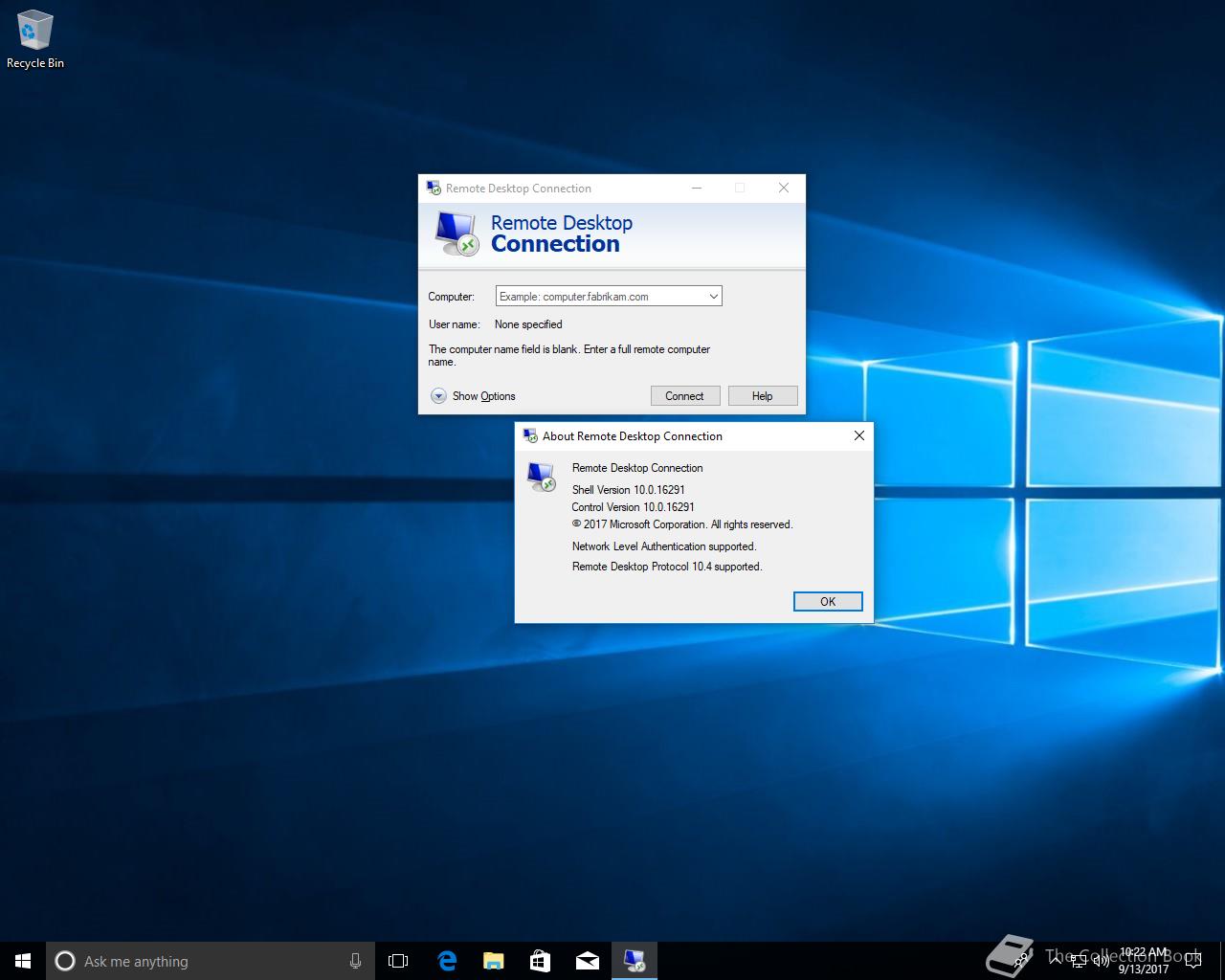The width and height of the screenshot is (1225, 980).
Task: Click the Cortana circle icon
Action: pos(65,961)
